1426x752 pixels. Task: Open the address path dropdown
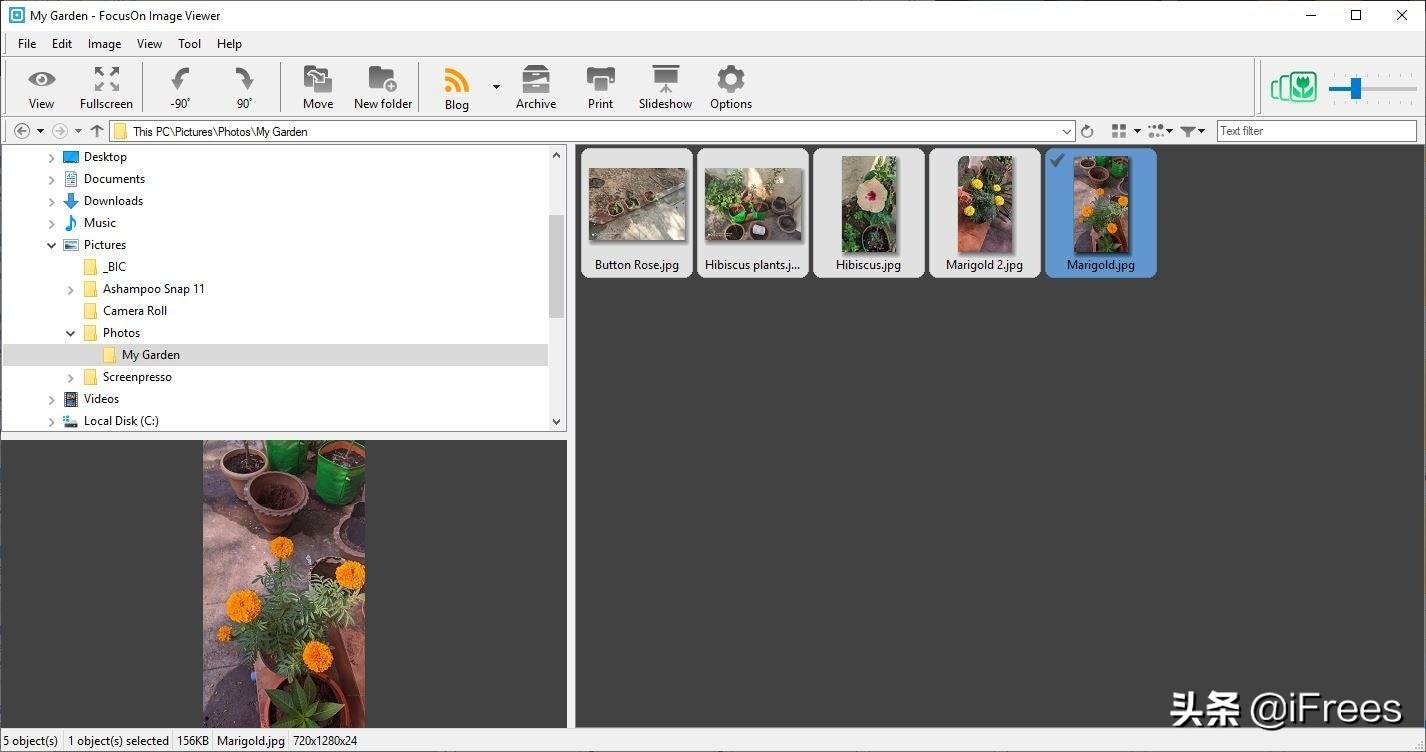pyautogui.click(x=1067, y=131)
